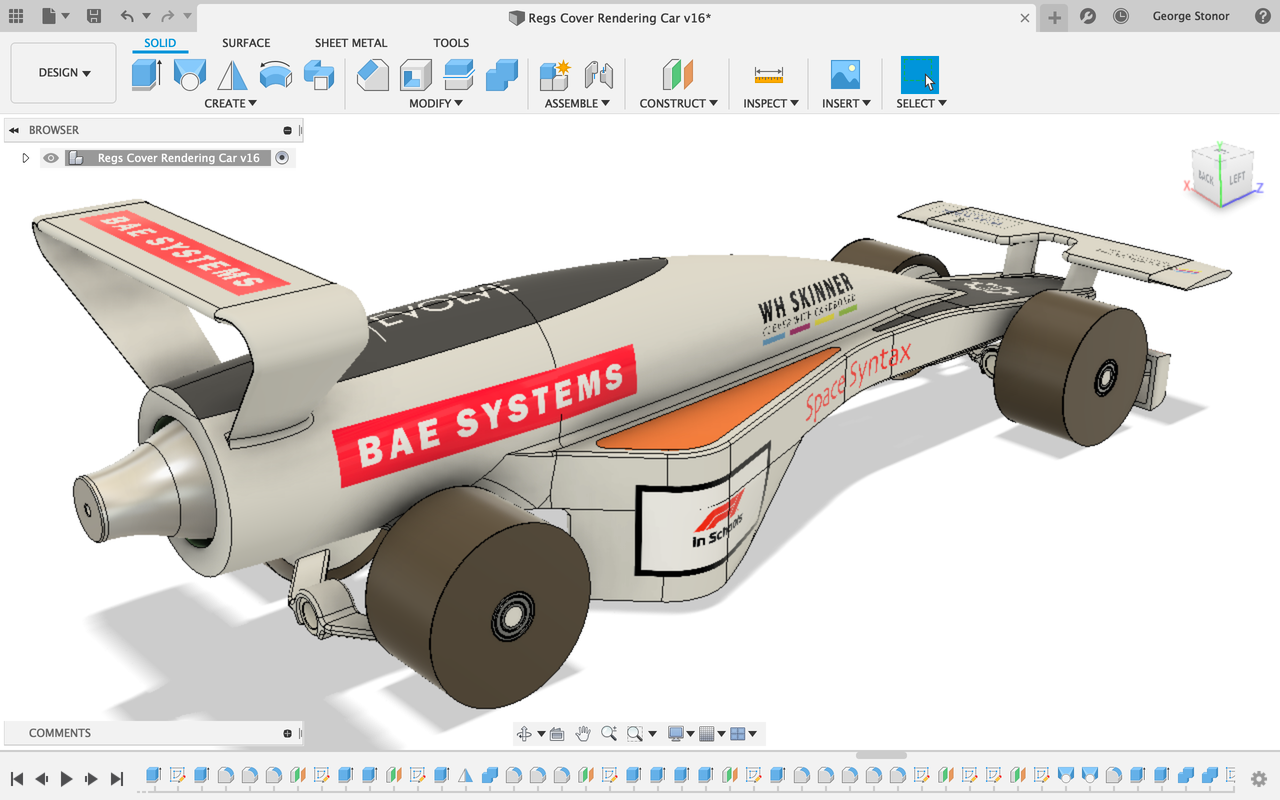
Task: Step forward one timeline feature
Action: [x=91, y=779]
